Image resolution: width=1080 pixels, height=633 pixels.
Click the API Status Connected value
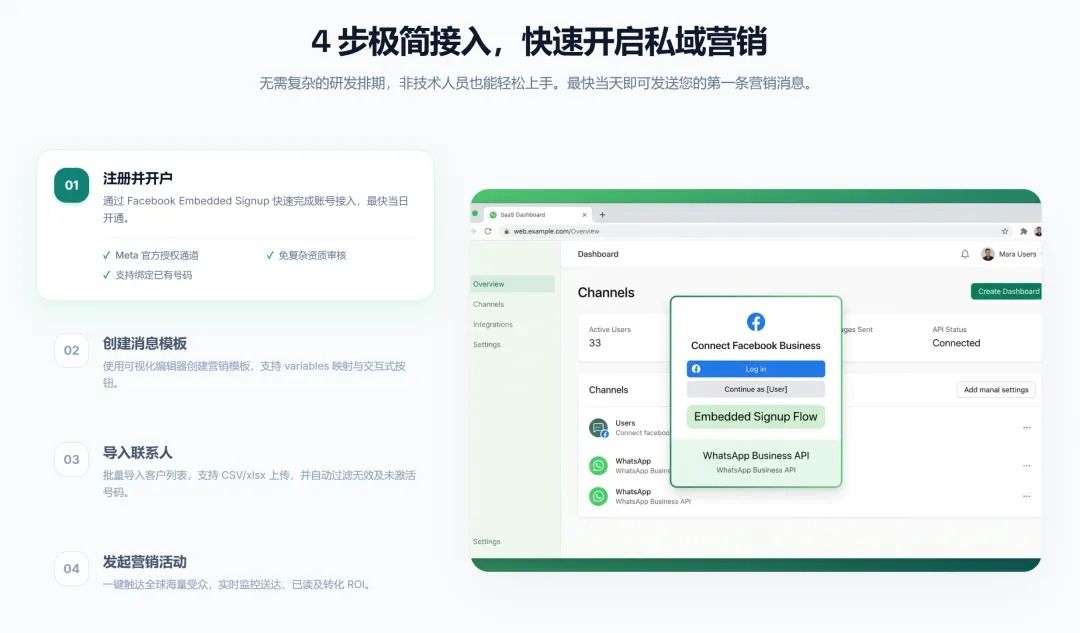coord(956,343)
